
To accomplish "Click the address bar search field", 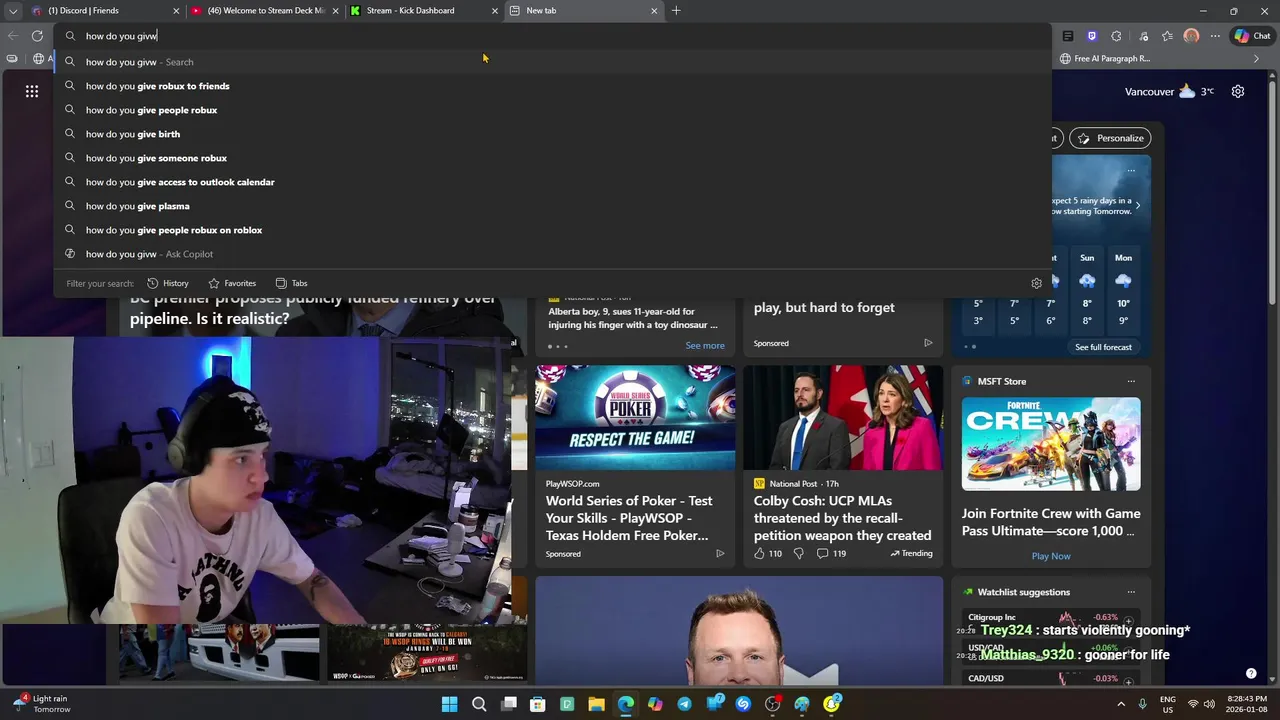I will (x=552, y=36).
